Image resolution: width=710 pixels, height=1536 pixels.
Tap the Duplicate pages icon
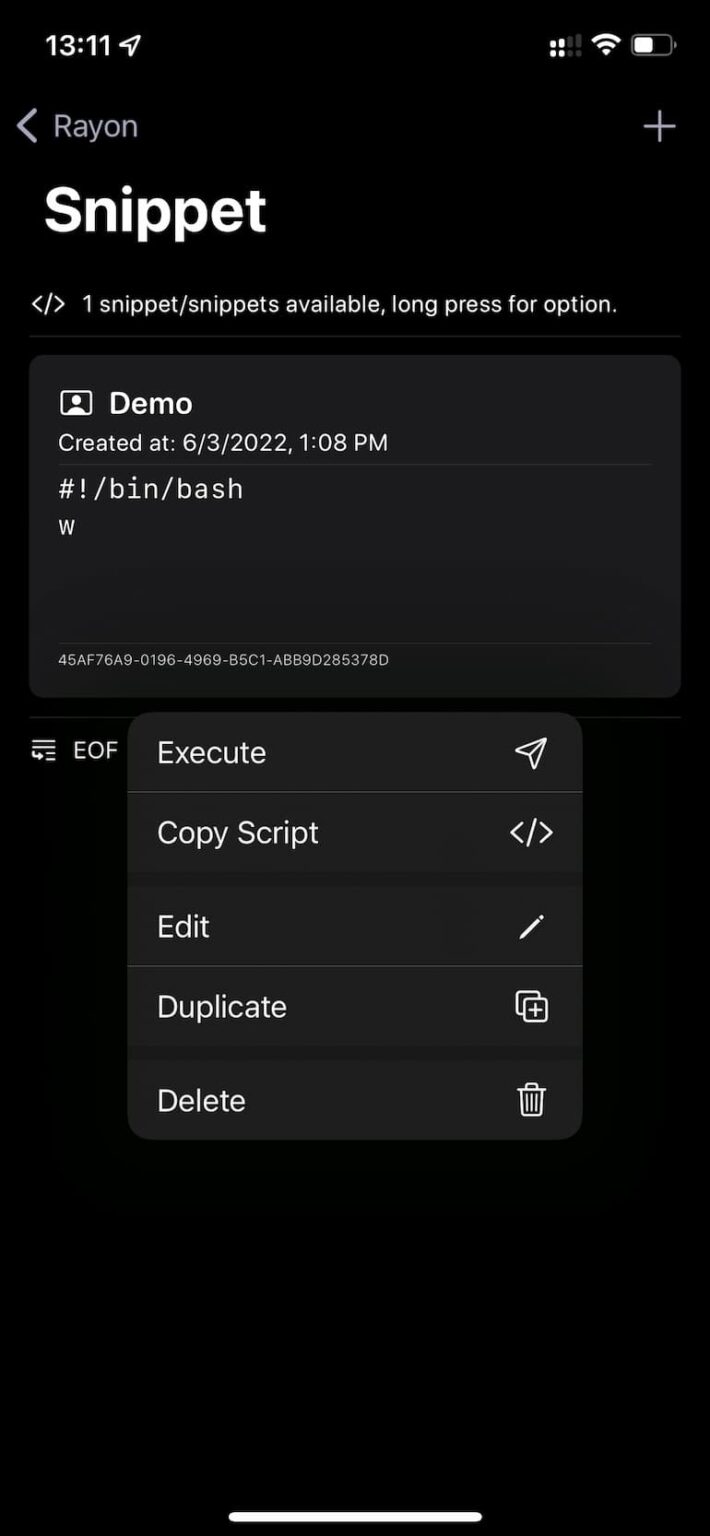click(x=531, y=1007)
